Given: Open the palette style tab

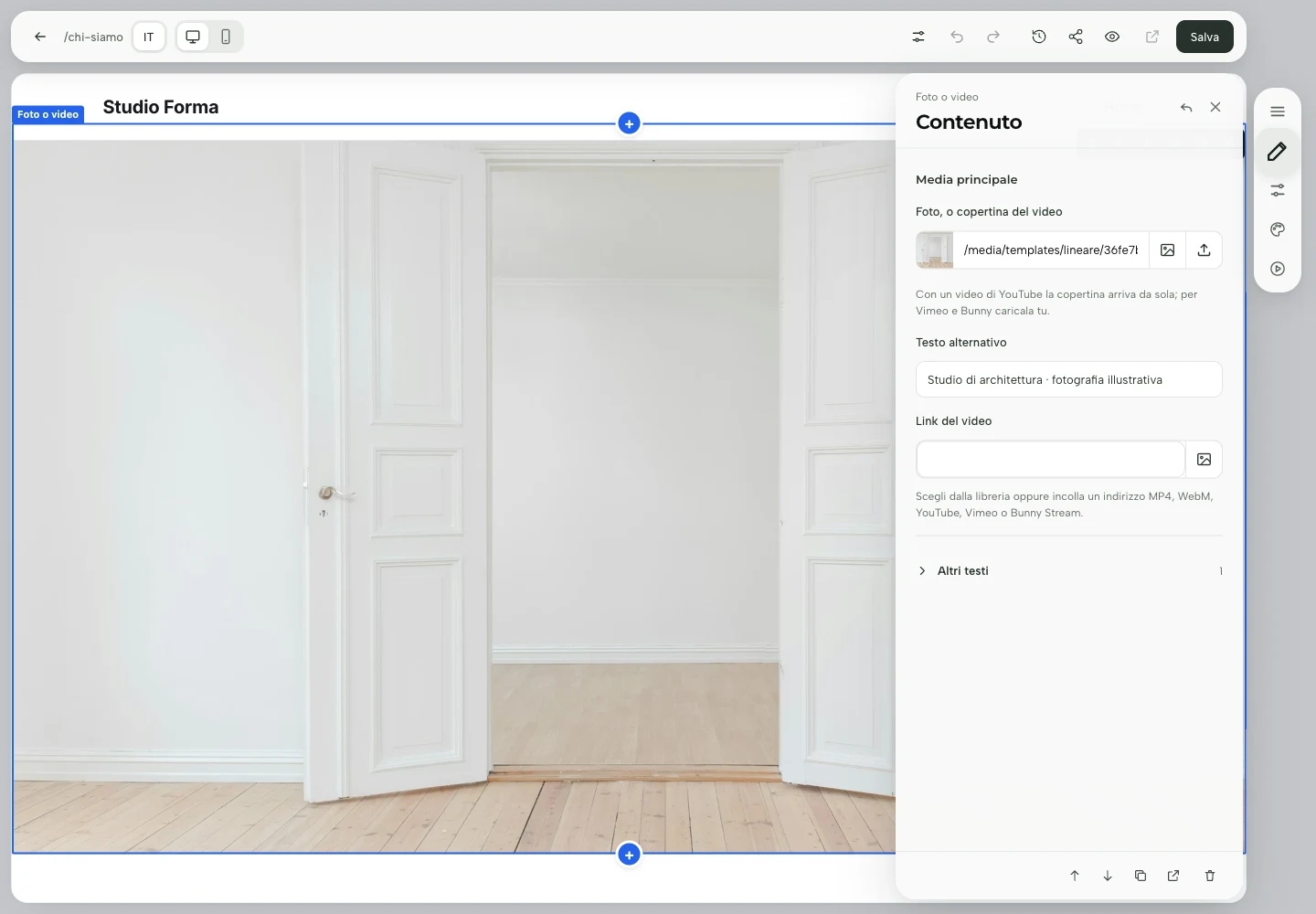Looking at the screenshot, I should [1278, 229].
